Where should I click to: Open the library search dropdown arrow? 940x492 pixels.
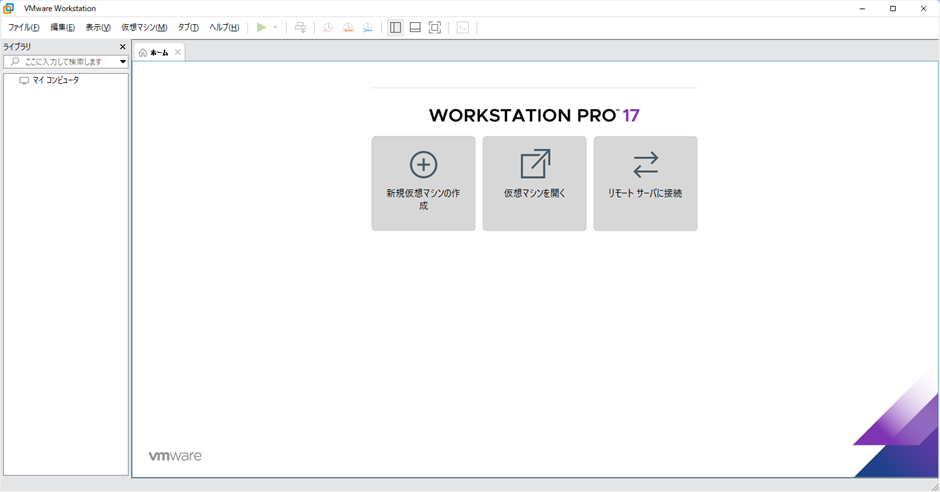pyautogui.click(x=123, y=62)
